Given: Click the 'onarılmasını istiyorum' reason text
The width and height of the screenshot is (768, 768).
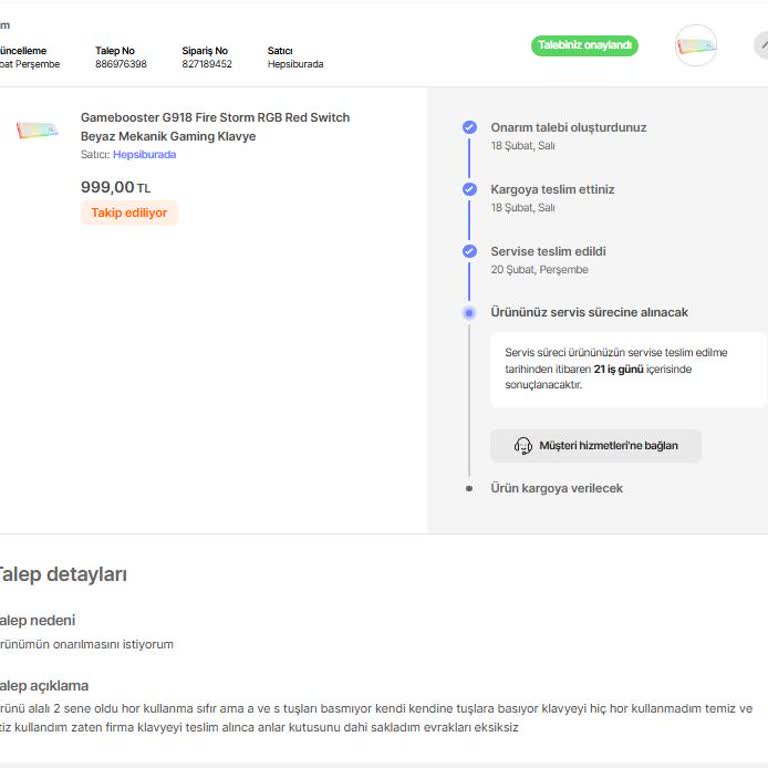Looking at the screenshot, I should [113, 644].
